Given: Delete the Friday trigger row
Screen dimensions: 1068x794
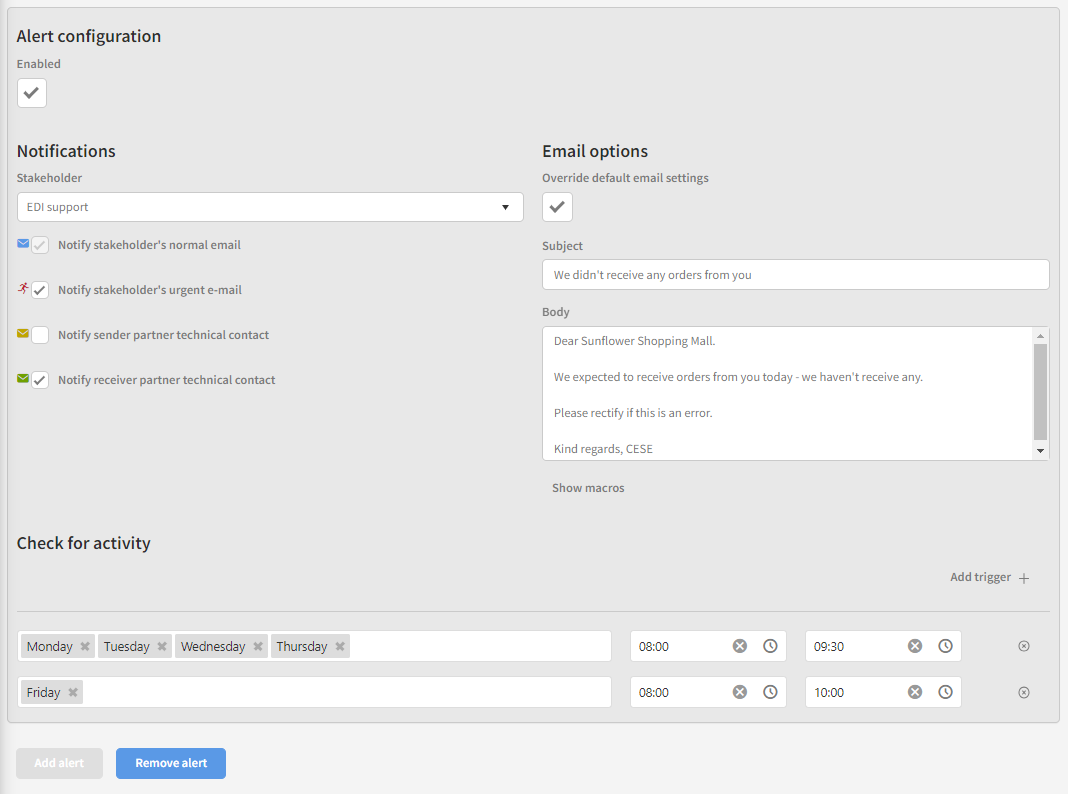Looking at the screenshot, I should point(1023,693).
